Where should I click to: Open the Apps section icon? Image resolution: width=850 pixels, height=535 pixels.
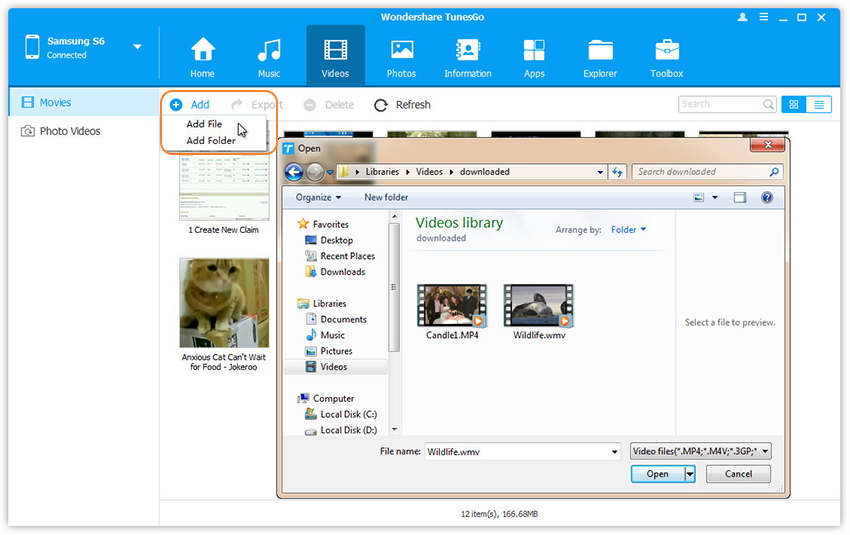pos(534,50)
